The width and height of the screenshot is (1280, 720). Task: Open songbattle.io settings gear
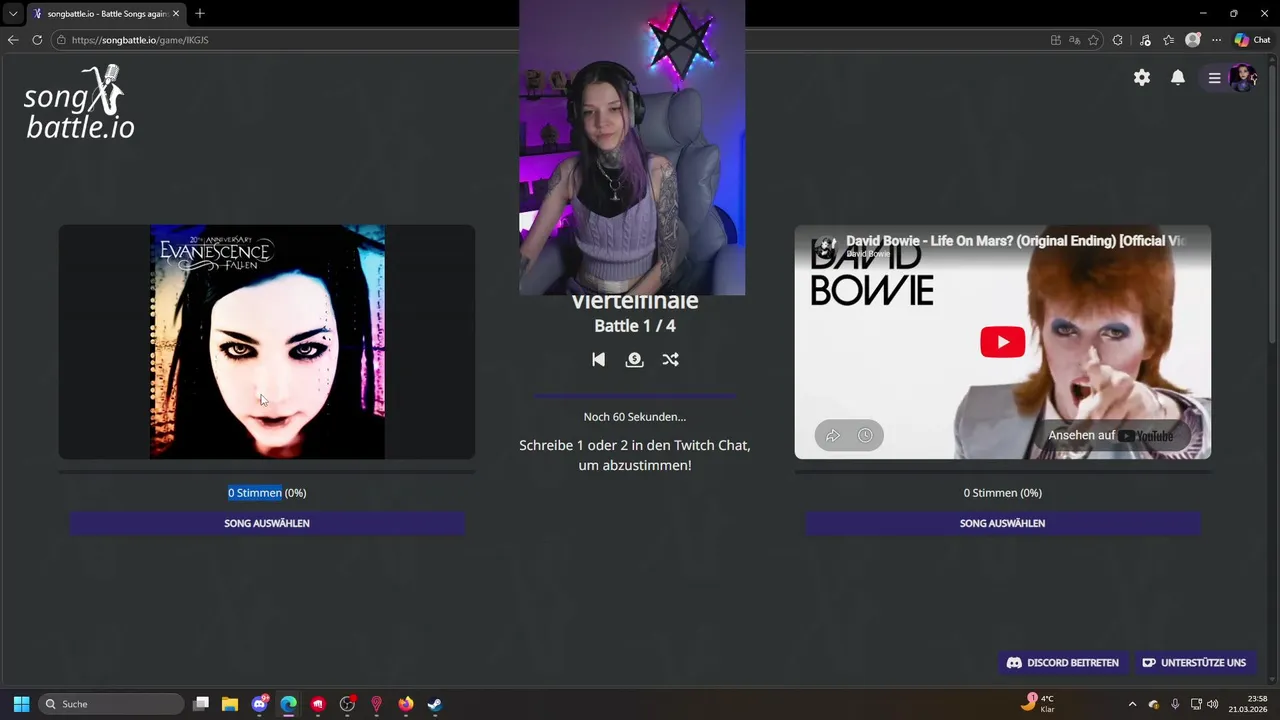pyautogui.click(x=1142, y=77)
